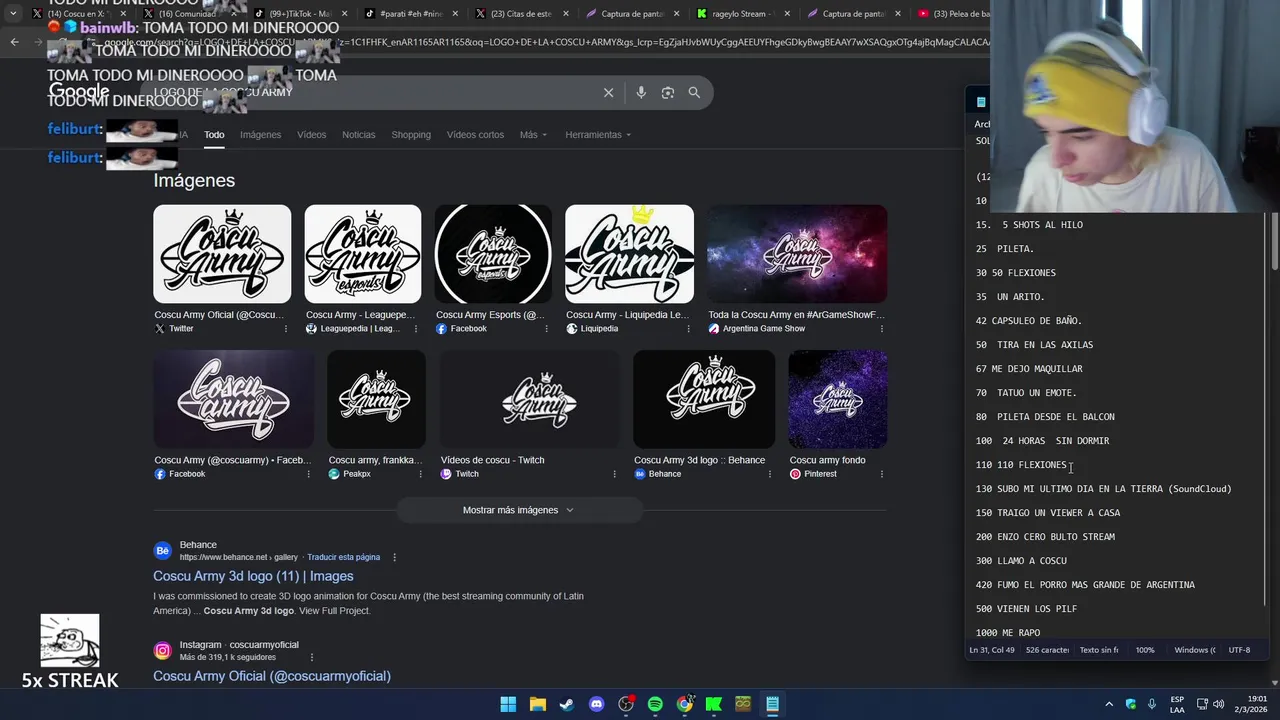
Task: Open Vídeos de coscu - Twitch caption
Action: (493, 460)
